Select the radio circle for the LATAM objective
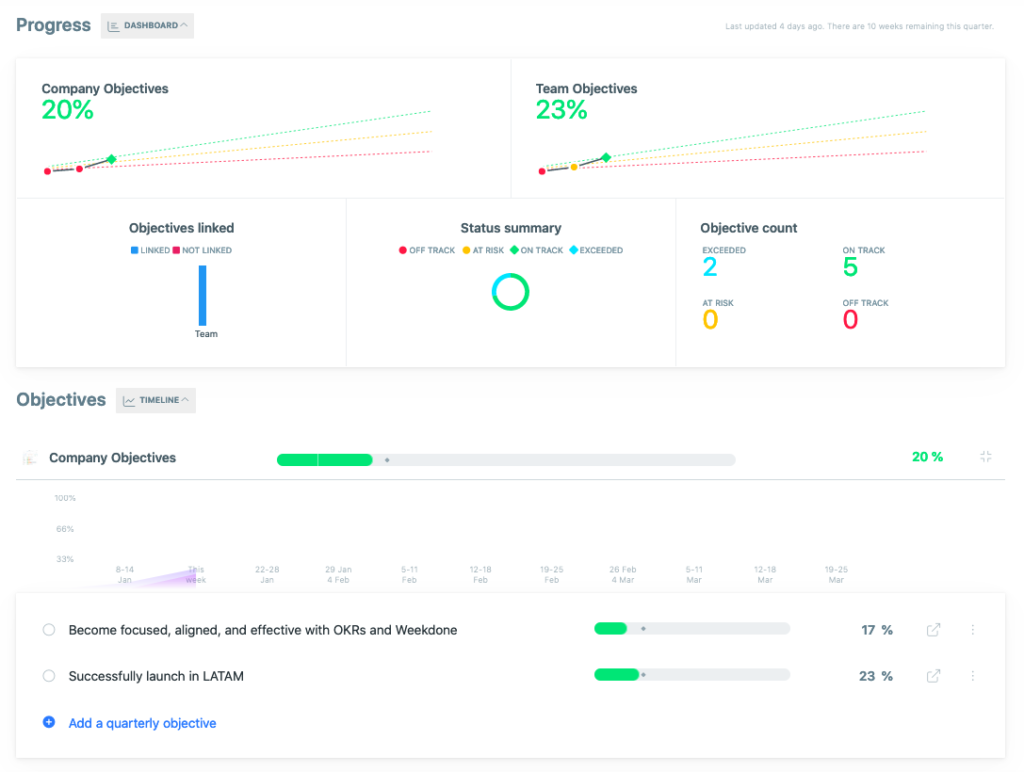 tap(48, 676)
